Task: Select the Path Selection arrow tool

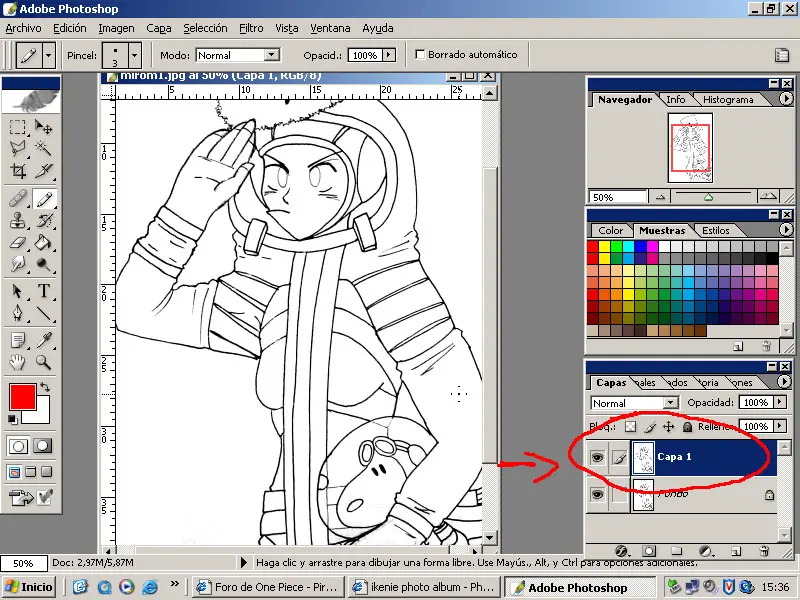Action: [x=17, y=291]
